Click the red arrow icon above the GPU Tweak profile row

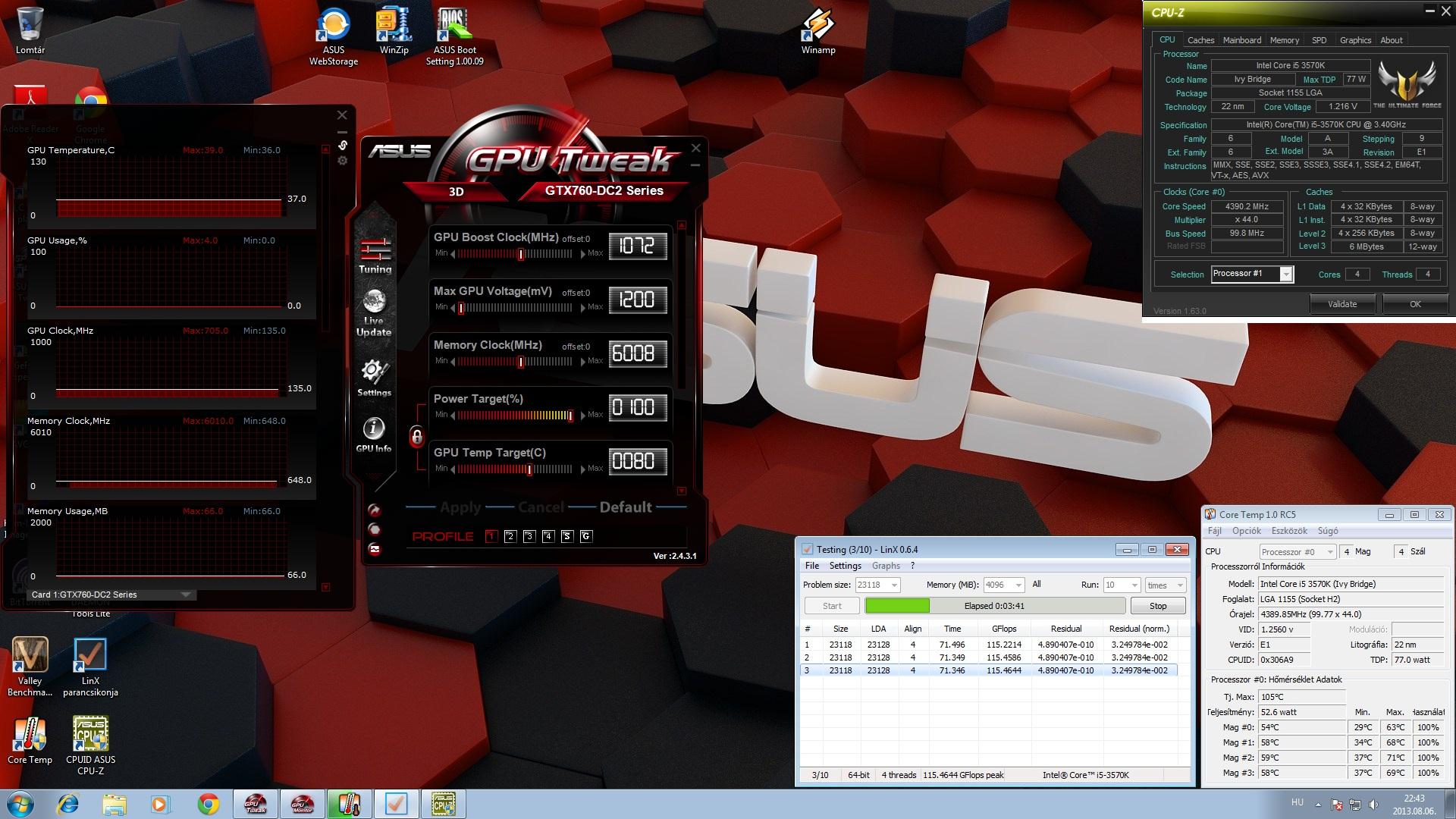374,510
